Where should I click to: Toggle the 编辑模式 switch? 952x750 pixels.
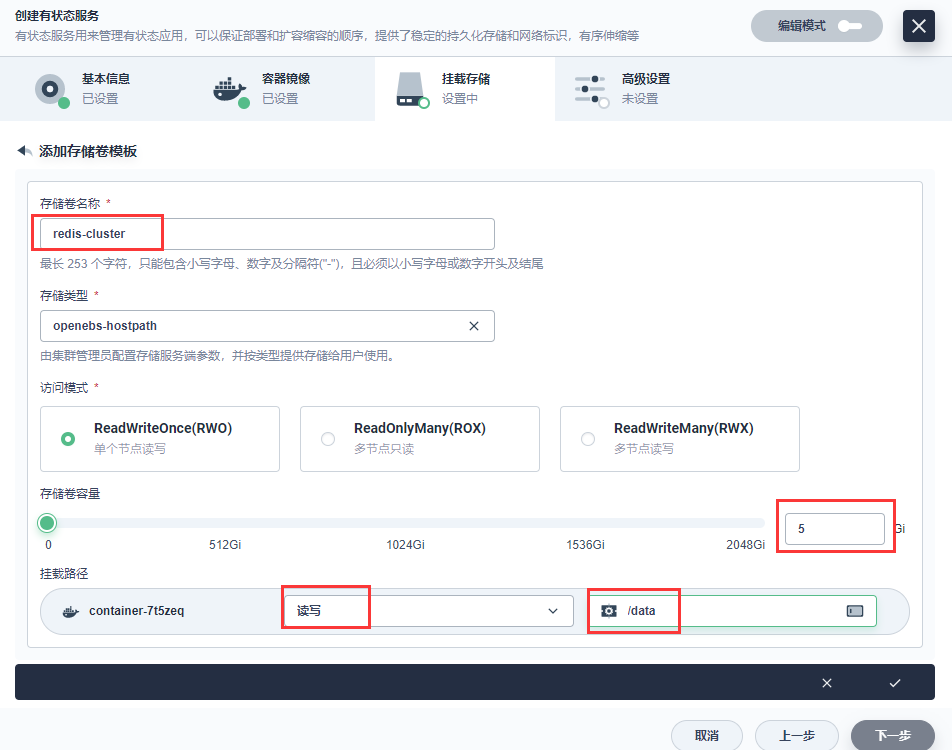[851, 26]
